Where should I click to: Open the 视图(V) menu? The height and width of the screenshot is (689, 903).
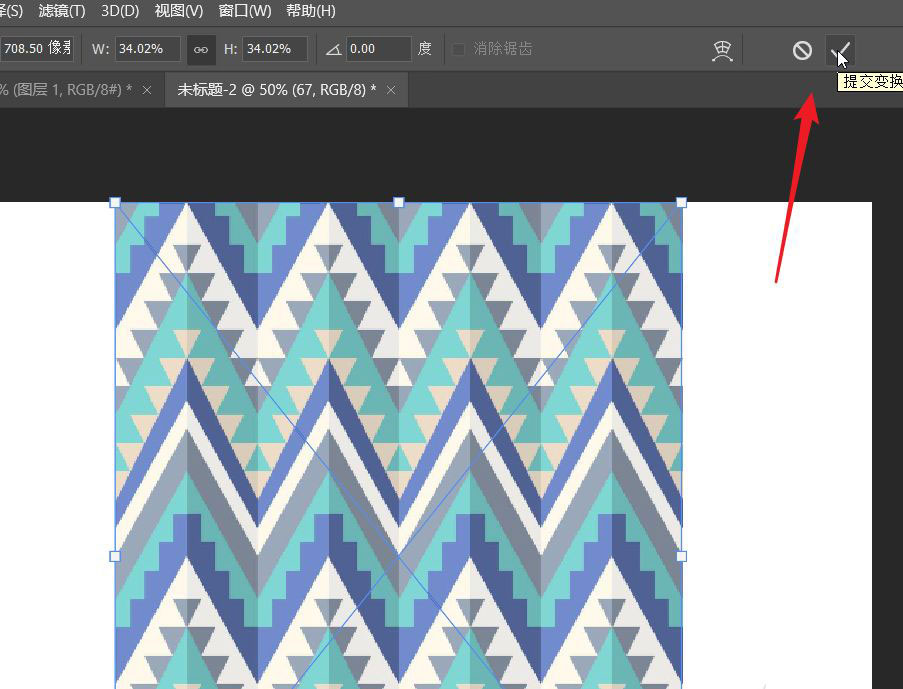(179, 11)
